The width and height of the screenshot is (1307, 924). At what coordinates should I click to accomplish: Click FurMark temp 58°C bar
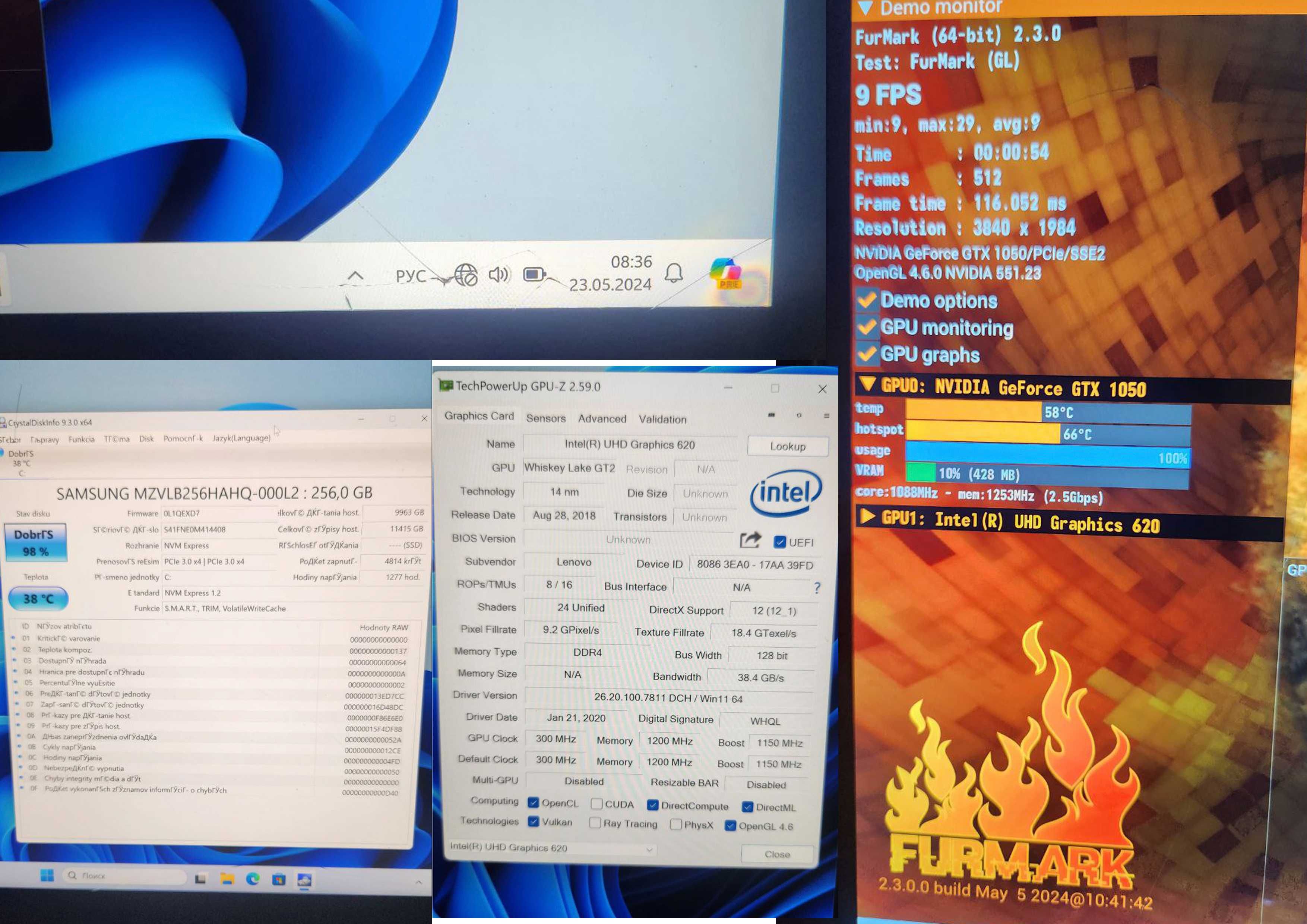[1048, 412]
